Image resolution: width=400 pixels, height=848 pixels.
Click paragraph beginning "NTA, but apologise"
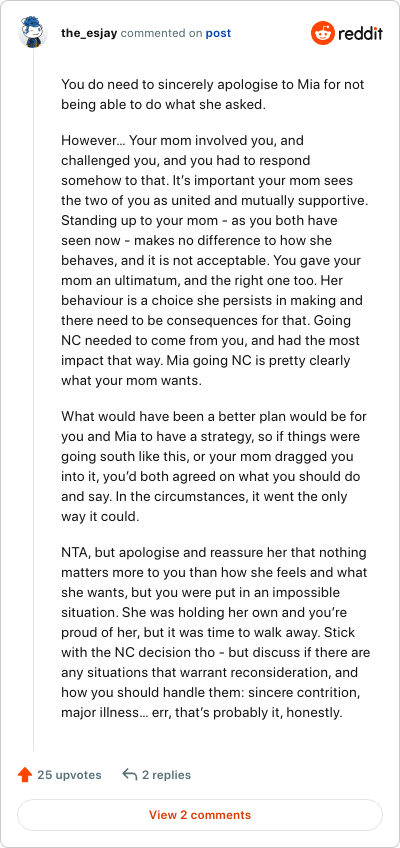point(216,633)
